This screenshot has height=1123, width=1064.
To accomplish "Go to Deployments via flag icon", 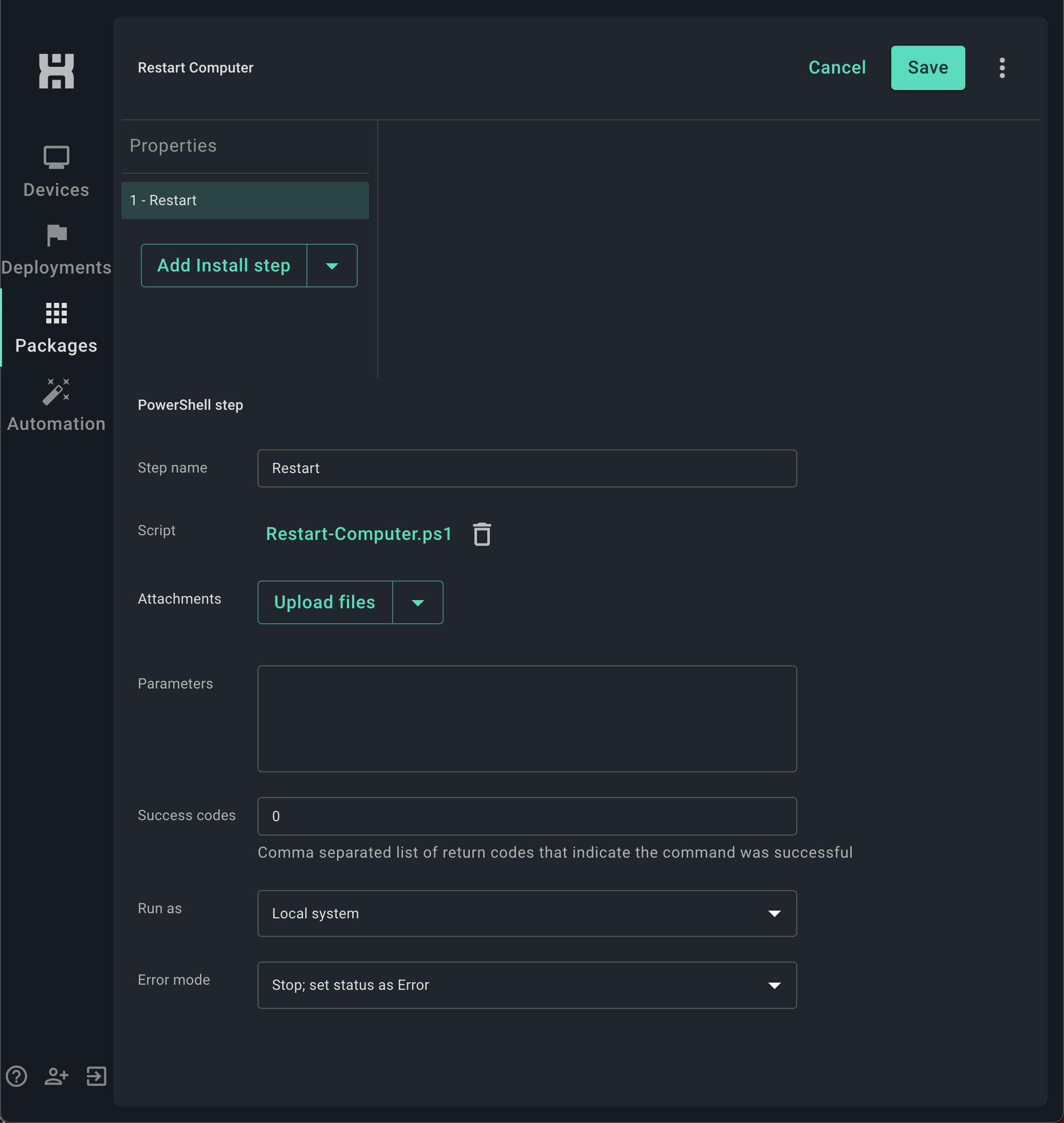I will tap(56, 235).
